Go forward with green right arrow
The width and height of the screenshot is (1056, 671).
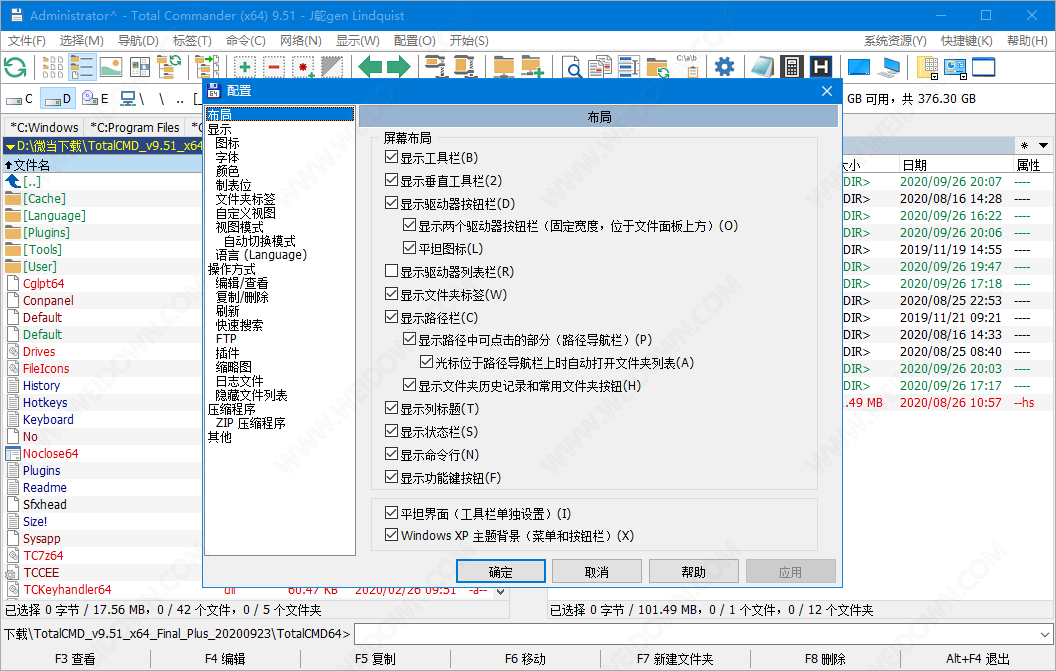coord(399,67)
